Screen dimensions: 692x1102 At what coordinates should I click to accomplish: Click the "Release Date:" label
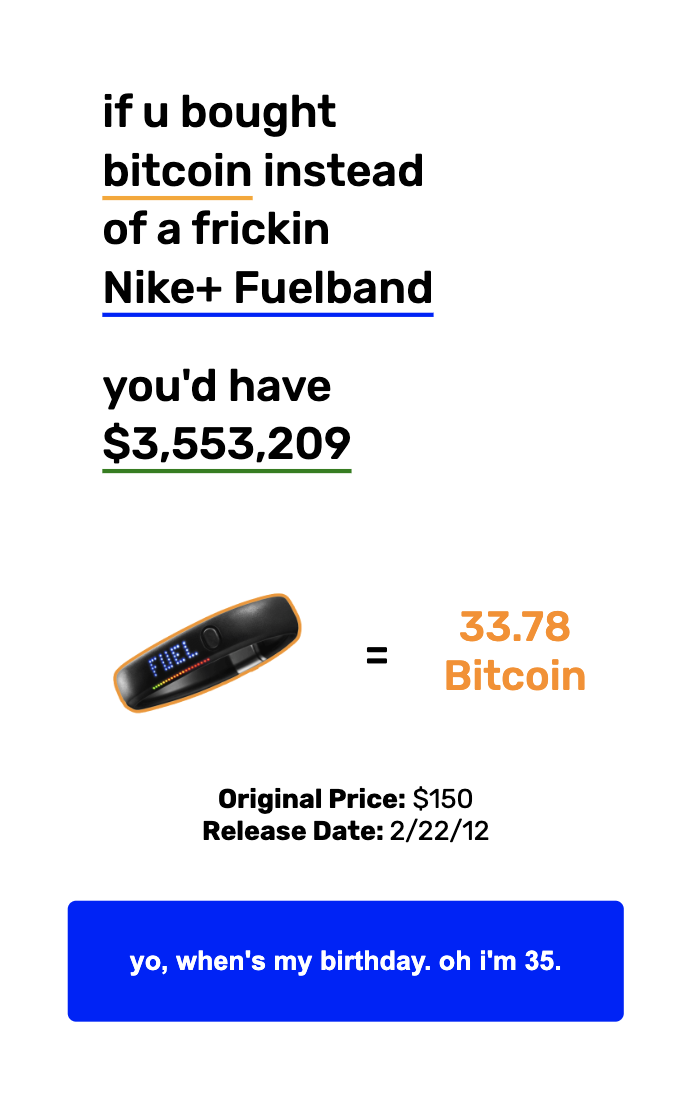pos(293,830)
